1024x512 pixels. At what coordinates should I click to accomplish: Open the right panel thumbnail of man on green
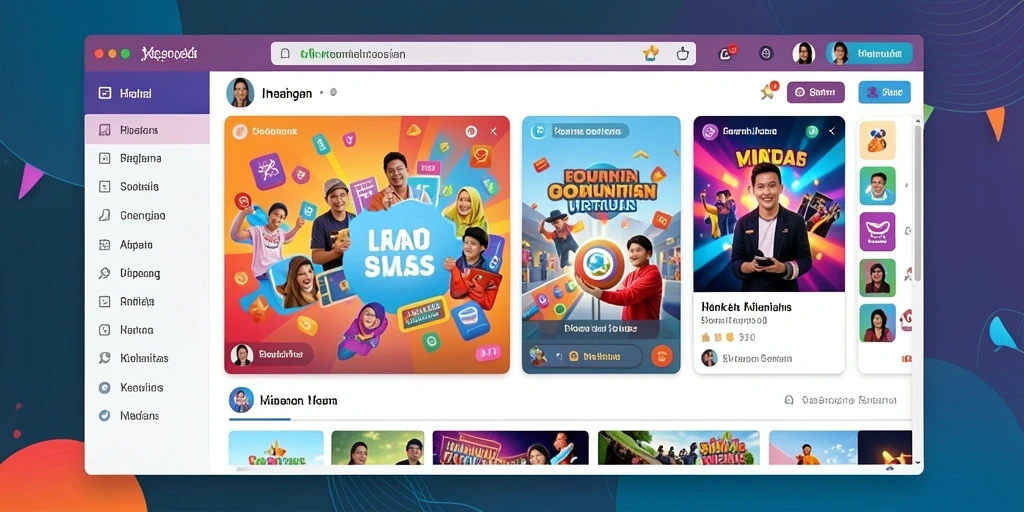[877, 185]
